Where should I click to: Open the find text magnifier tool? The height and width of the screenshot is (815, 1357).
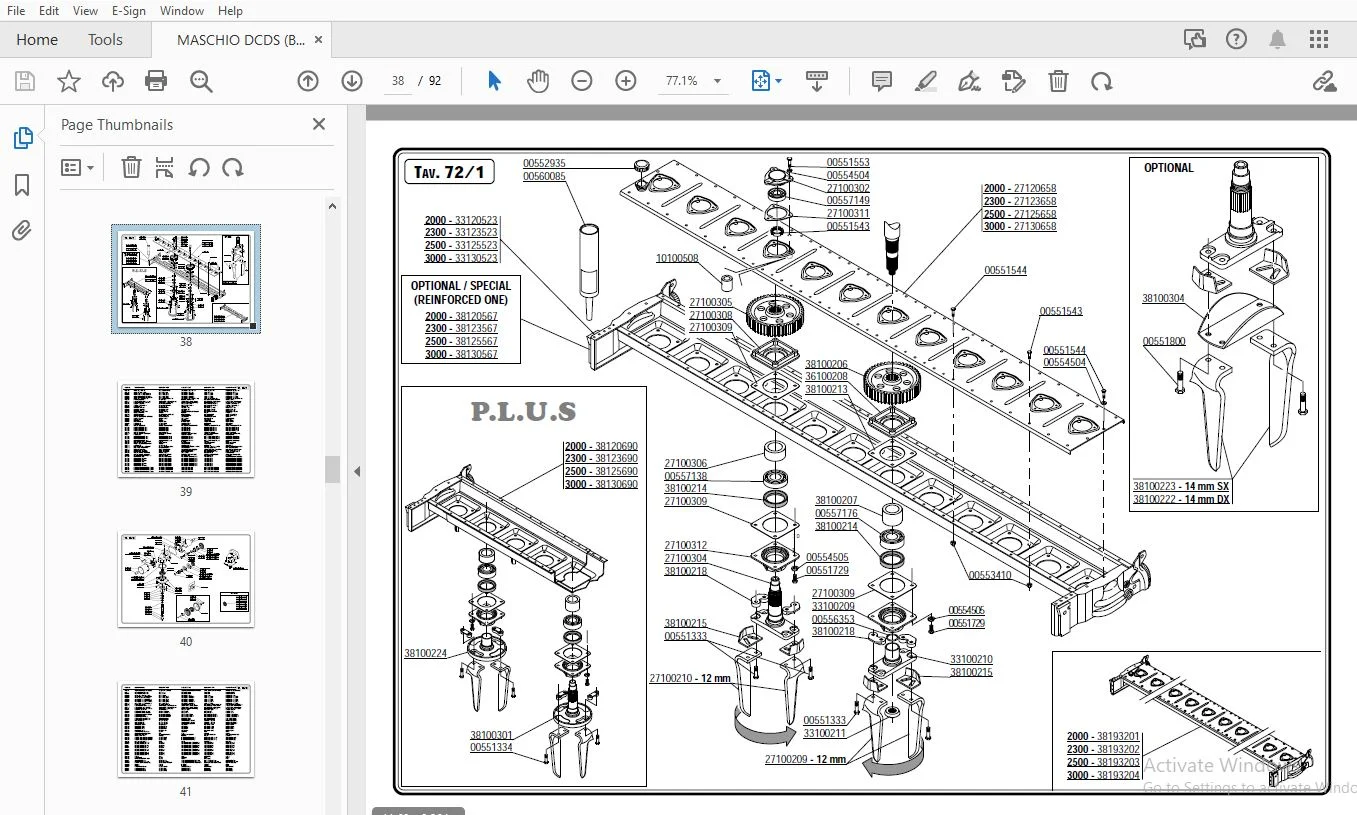point(201,81)
